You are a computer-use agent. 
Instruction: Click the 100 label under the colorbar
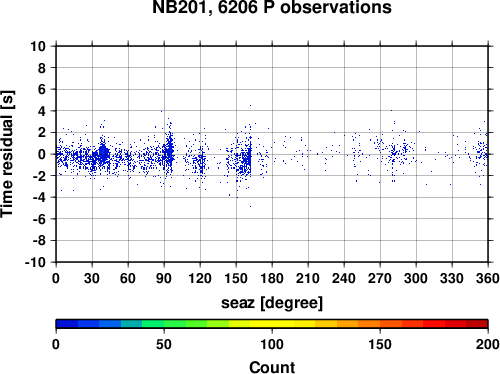point(272,344)
